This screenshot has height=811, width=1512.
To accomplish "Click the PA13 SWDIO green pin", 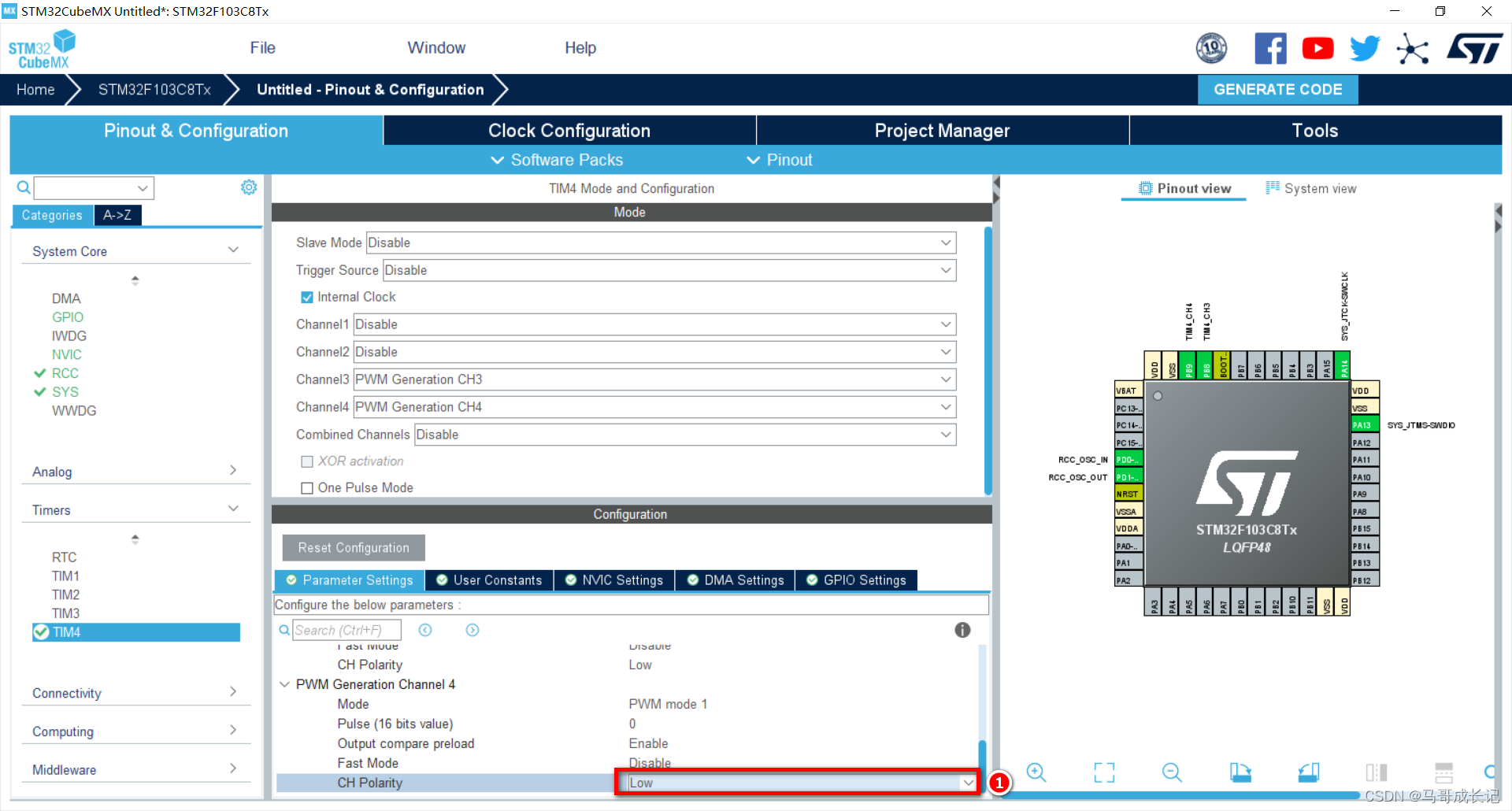I will 1365,425.
